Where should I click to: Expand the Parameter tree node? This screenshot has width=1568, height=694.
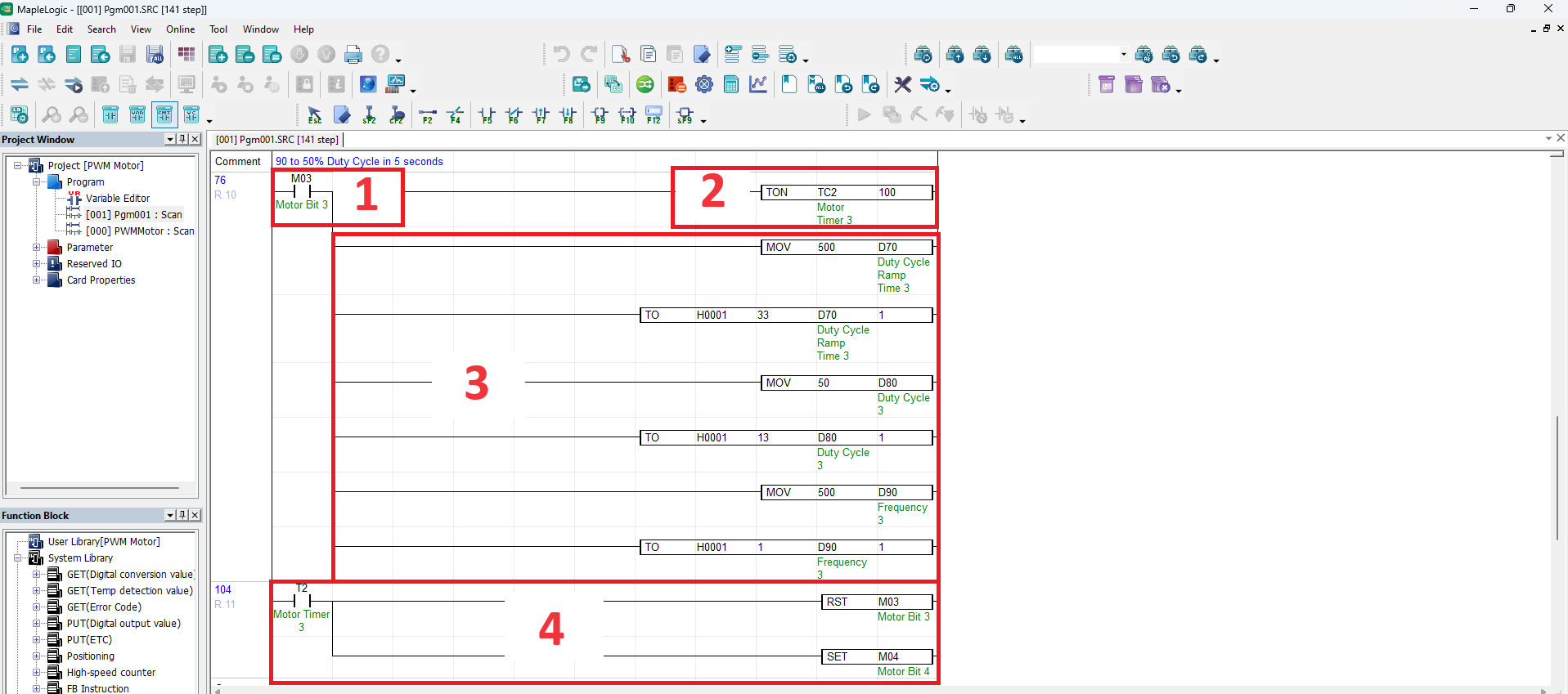click(36, 247)
